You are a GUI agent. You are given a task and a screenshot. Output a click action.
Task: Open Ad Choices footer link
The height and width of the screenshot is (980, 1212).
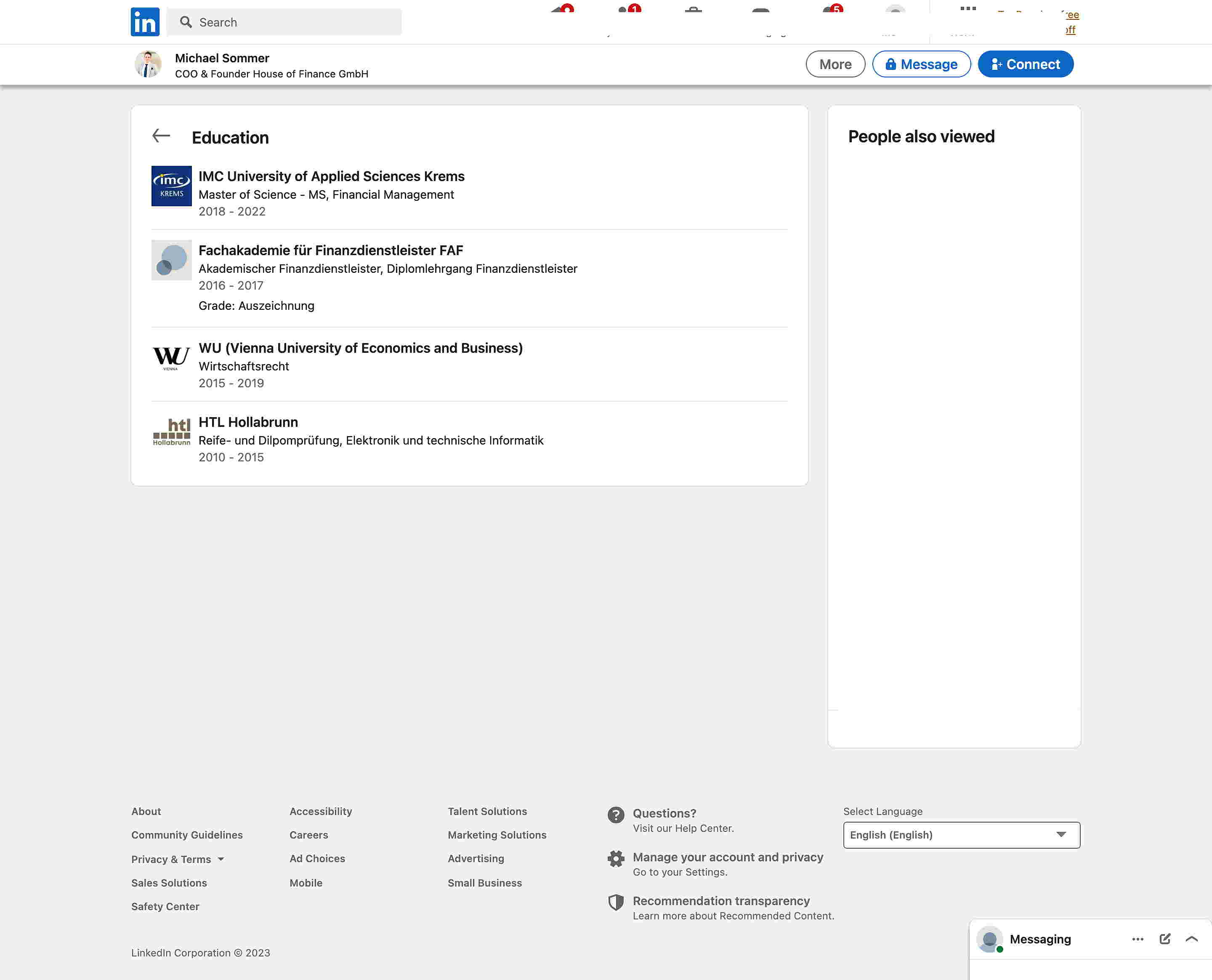[317, 859]
